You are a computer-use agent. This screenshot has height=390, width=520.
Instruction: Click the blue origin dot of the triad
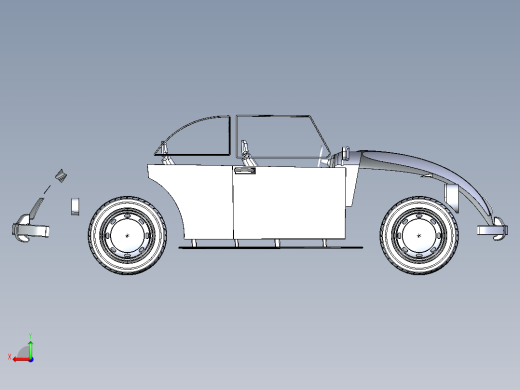[31, 360]
